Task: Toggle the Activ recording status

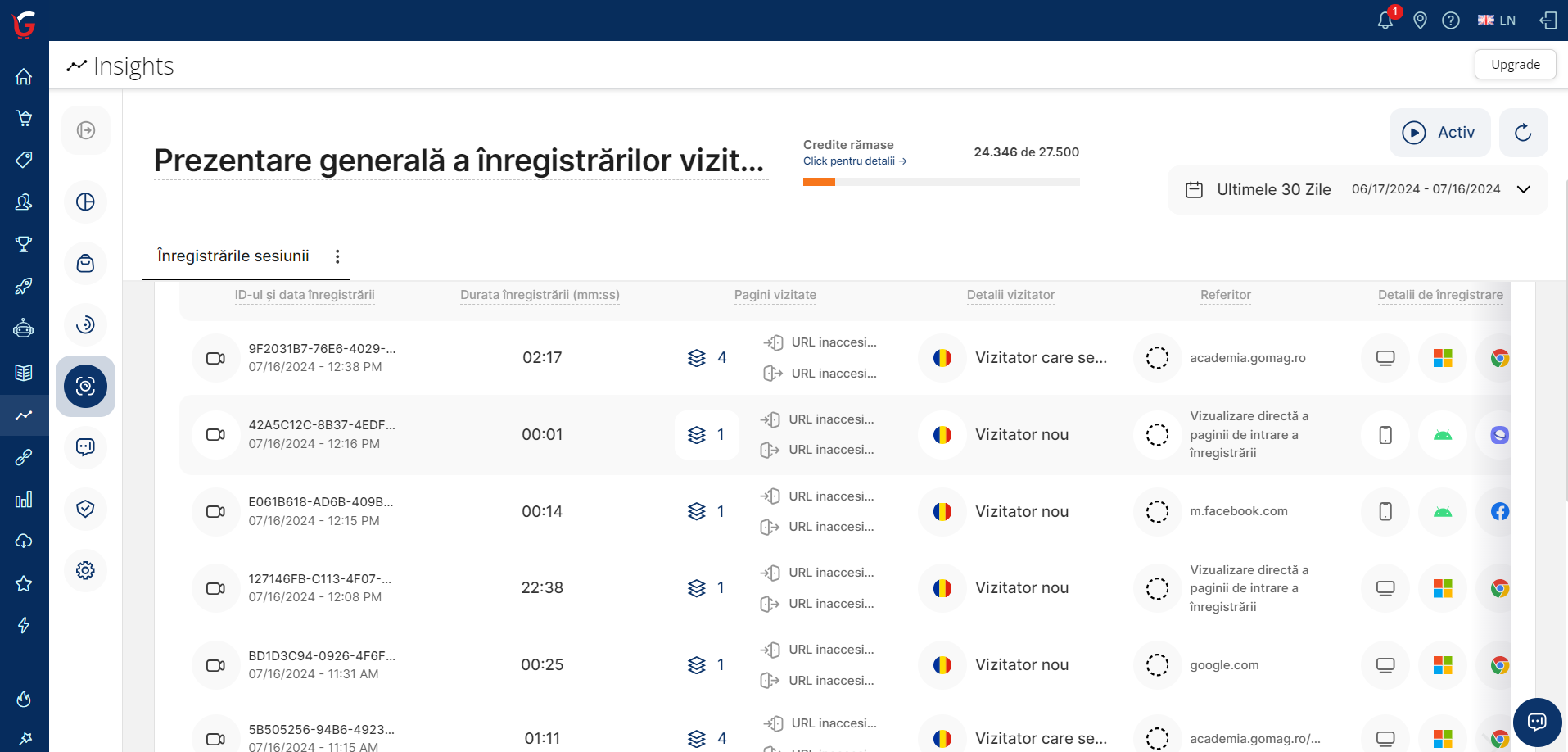Action: [x=1439, y=133]
